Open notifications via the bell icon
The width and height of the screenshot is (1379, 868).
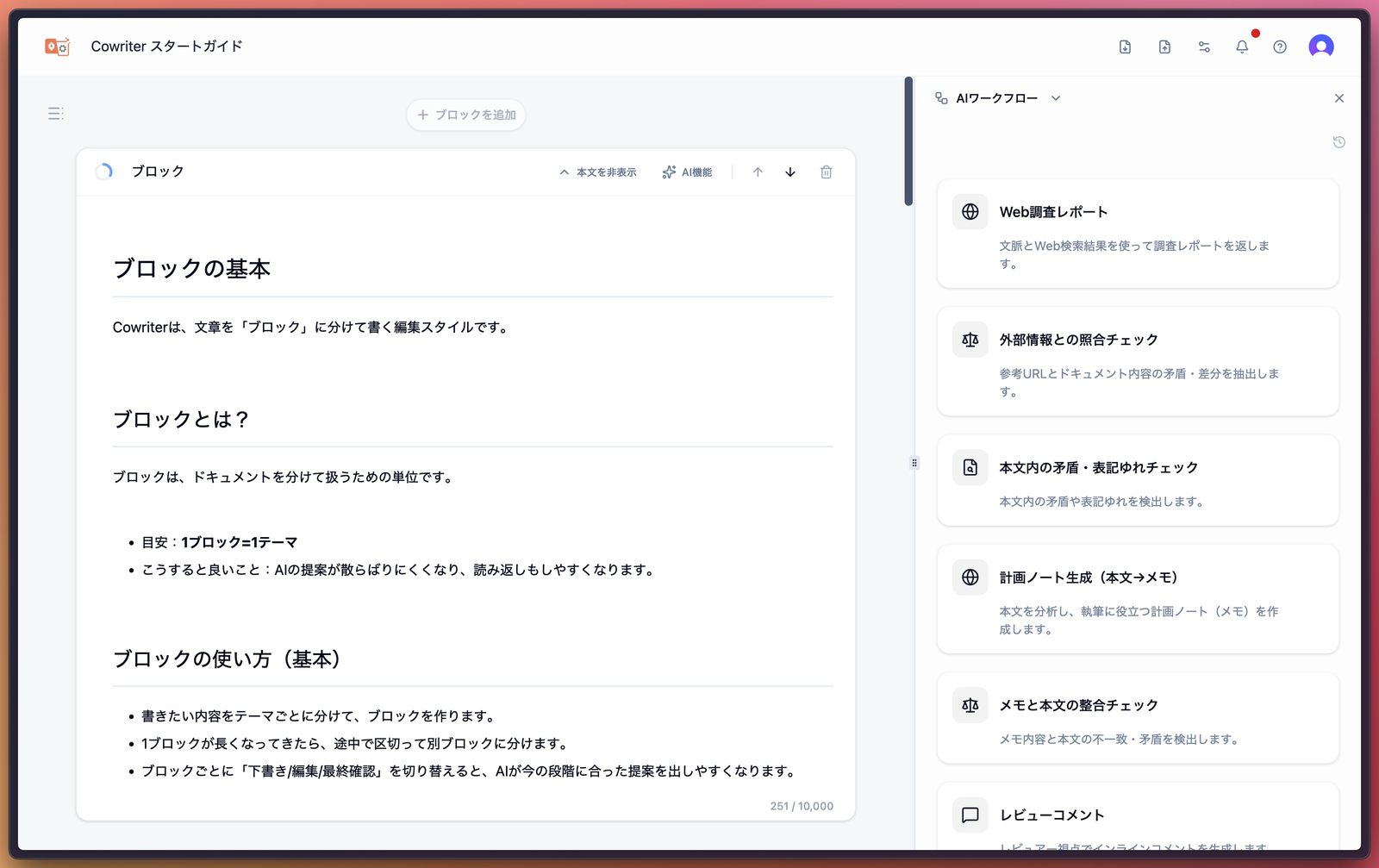pyautogui.click(x=1242, y=47)
